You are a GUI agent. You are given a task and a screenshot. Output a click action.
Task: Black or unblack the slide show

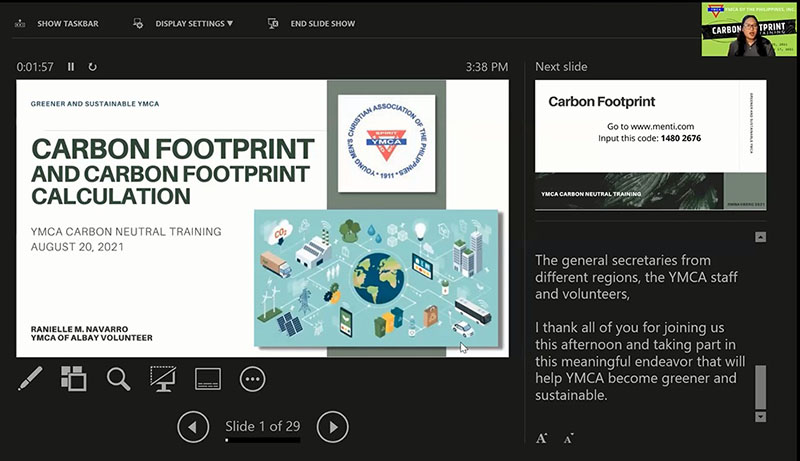click(x=163, y=379)
